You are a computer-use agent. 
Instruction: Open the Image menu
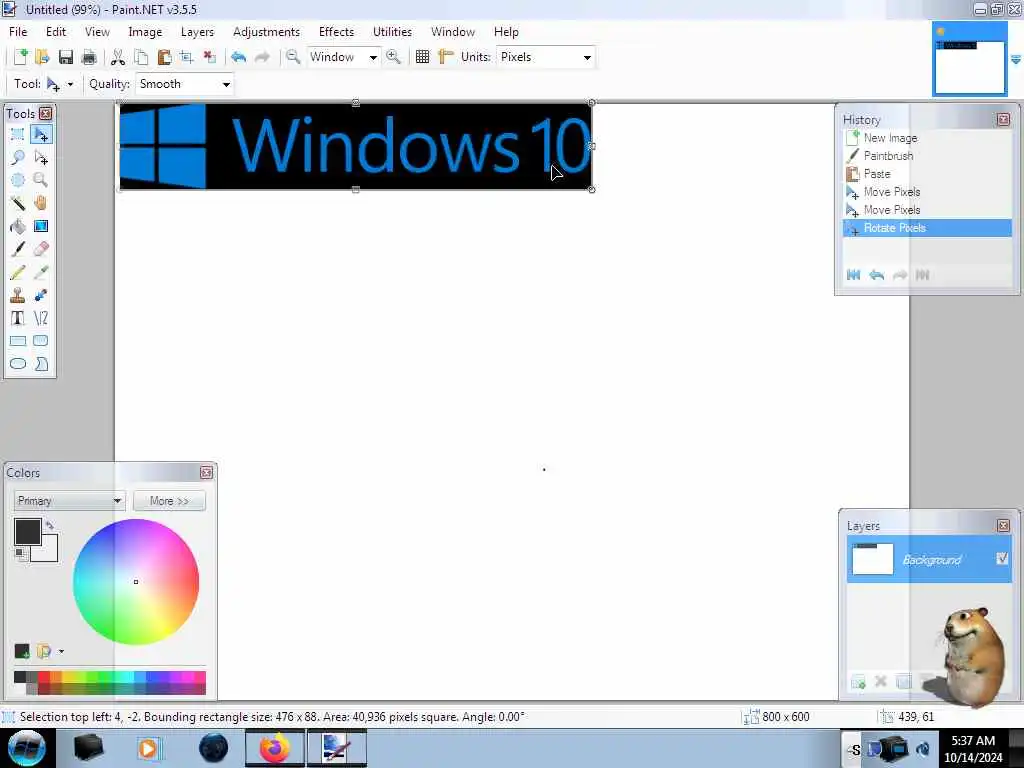click(145, 32)
